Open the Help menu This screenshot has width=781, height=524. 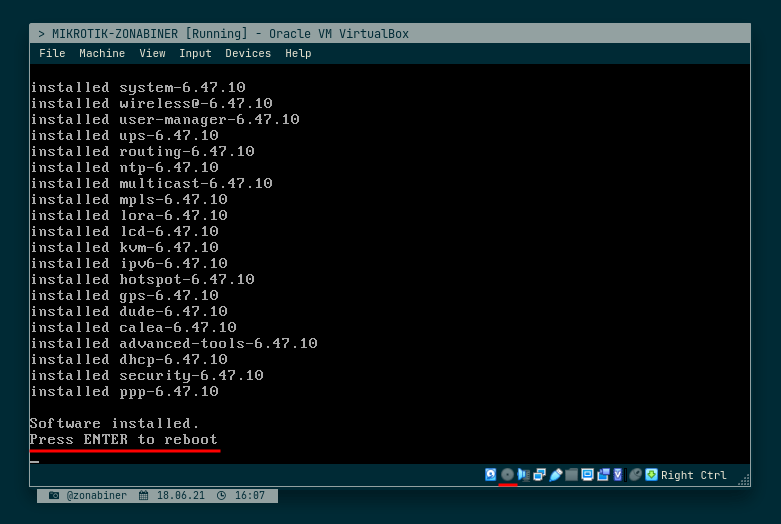coord(298,53)
